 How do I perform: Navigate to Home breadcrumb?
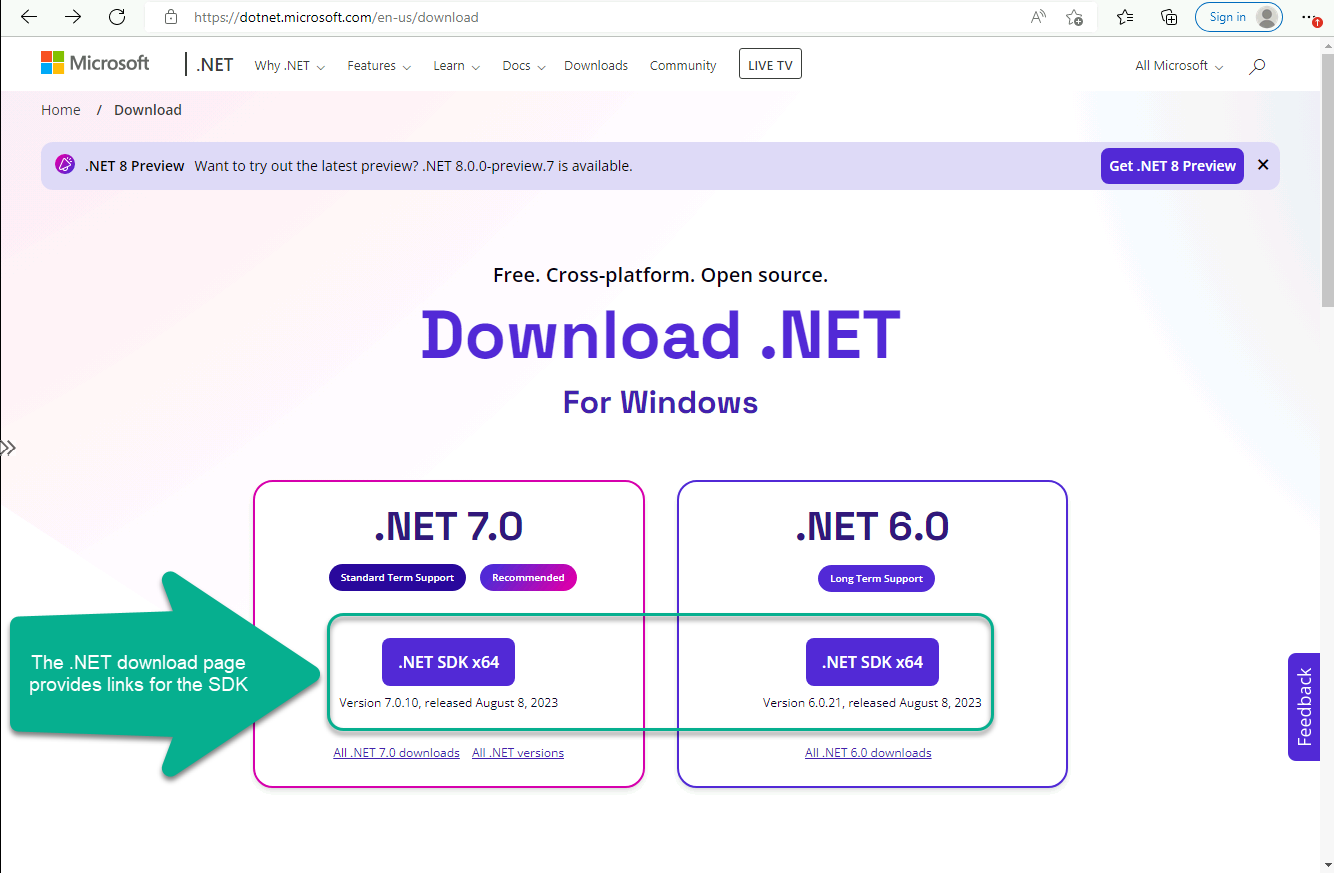pos(61,110)
